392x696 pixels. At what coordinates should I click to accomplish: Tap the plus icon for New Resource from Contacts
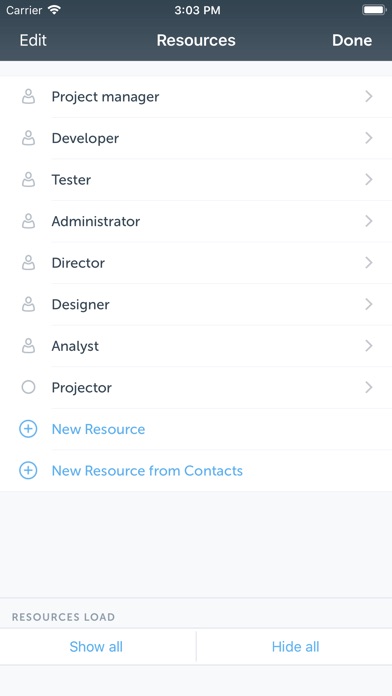28,471
